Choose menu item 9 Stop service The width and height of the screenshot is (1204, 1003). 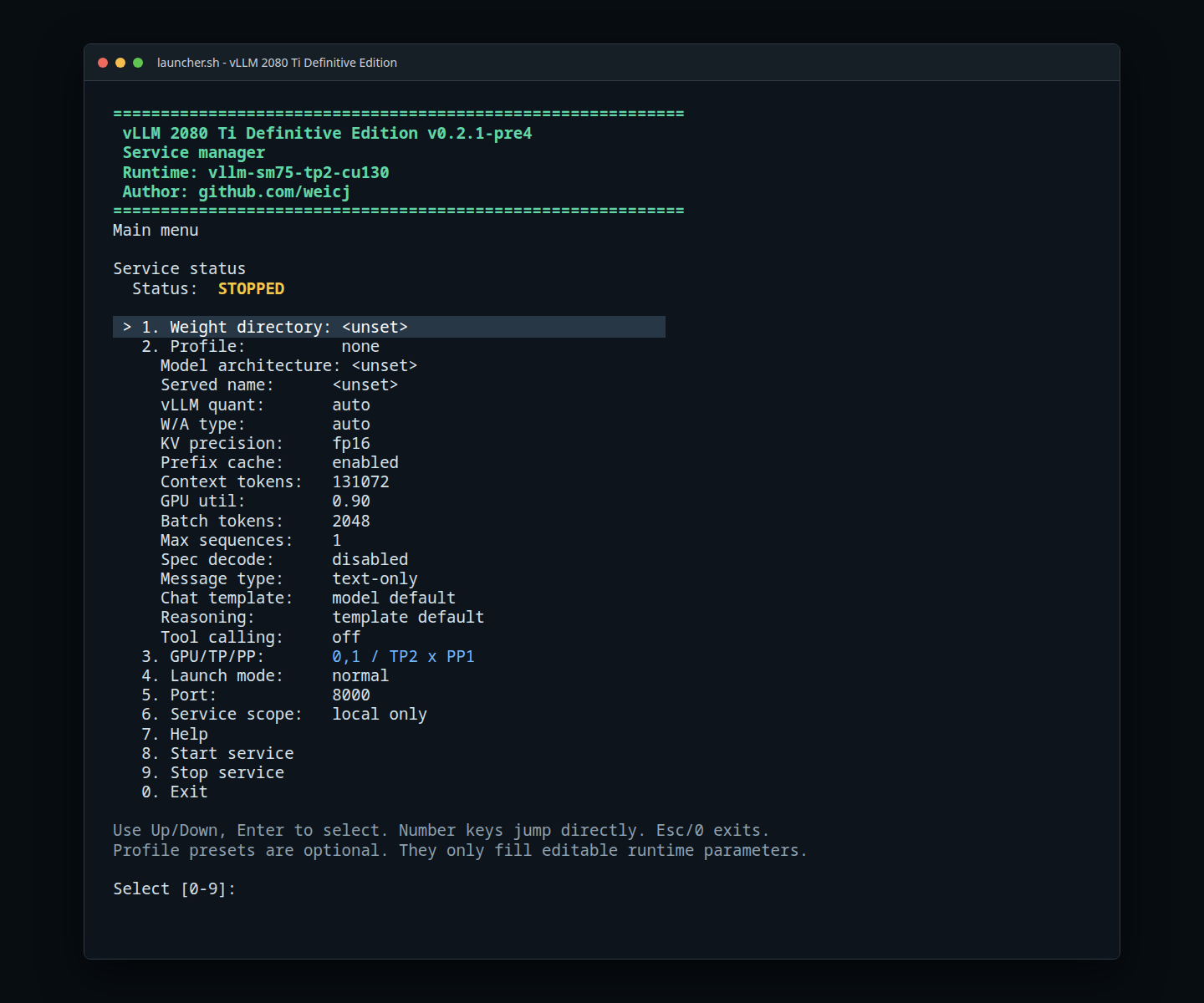[212, 773]
